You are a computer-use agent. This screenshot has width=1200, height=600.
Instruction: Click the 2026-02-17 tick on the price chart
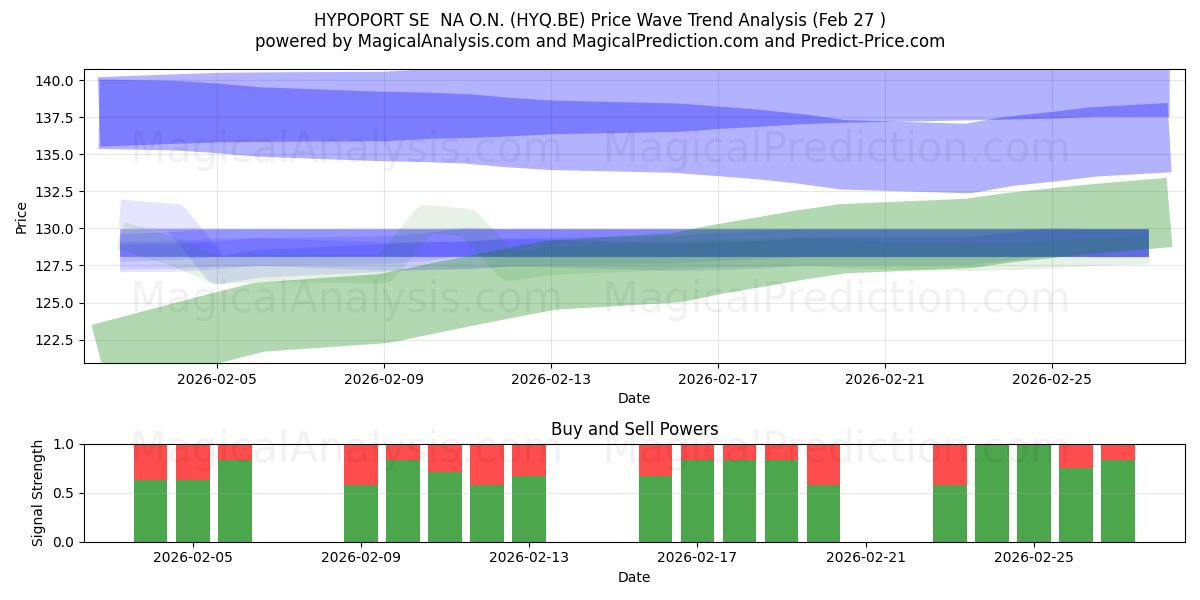pyautogui.click(x=718, y=380)
